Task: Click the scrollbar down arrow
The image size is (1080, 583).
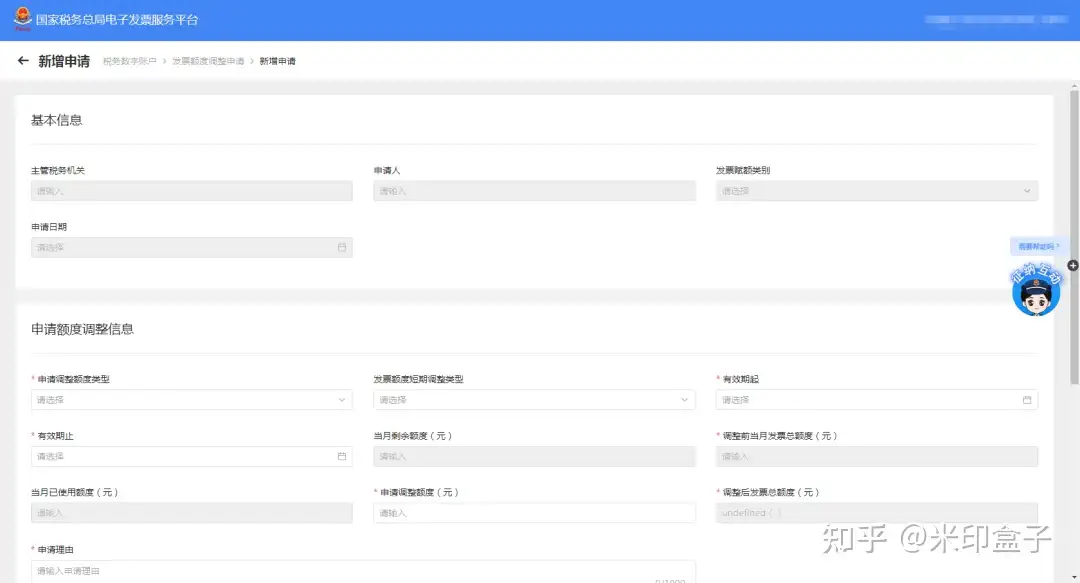Action: (x=1074, y=577)
